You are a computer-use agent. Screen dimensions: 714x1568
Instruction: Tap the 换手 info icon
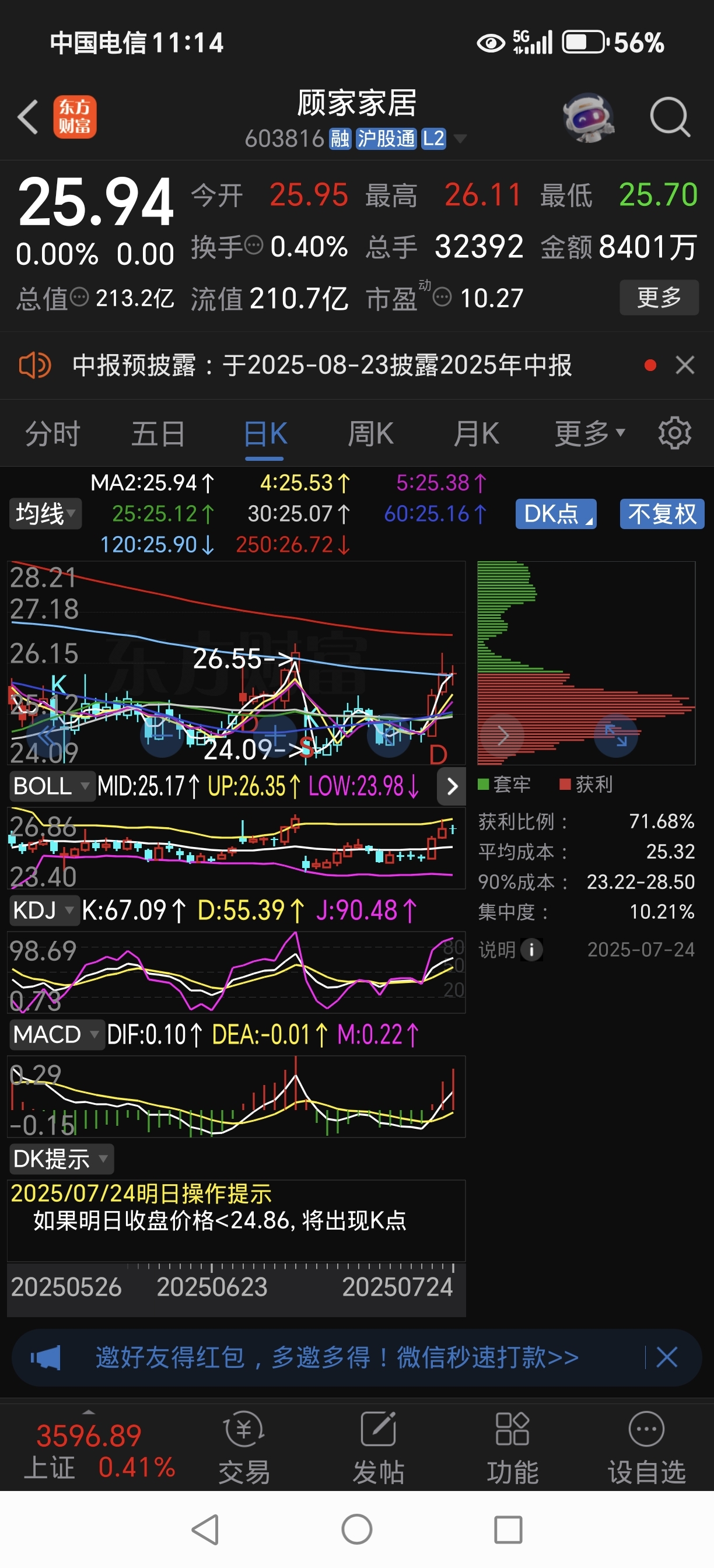(254, 246)
